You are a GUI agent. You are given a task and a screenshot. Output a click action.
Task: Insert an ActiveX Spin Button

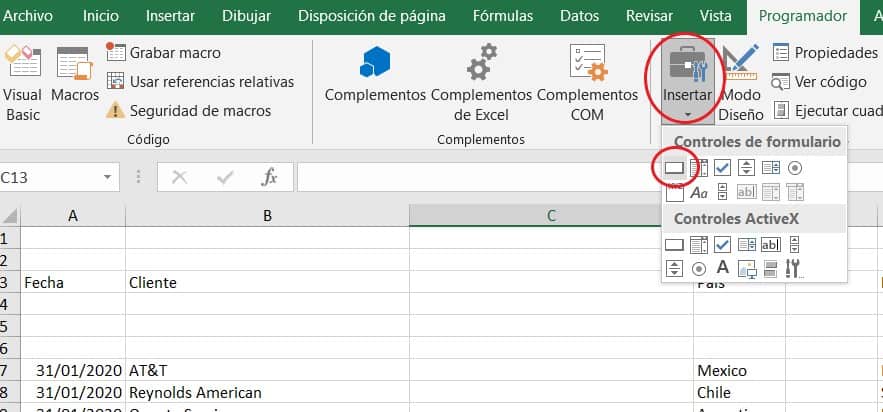click(674, 268)
